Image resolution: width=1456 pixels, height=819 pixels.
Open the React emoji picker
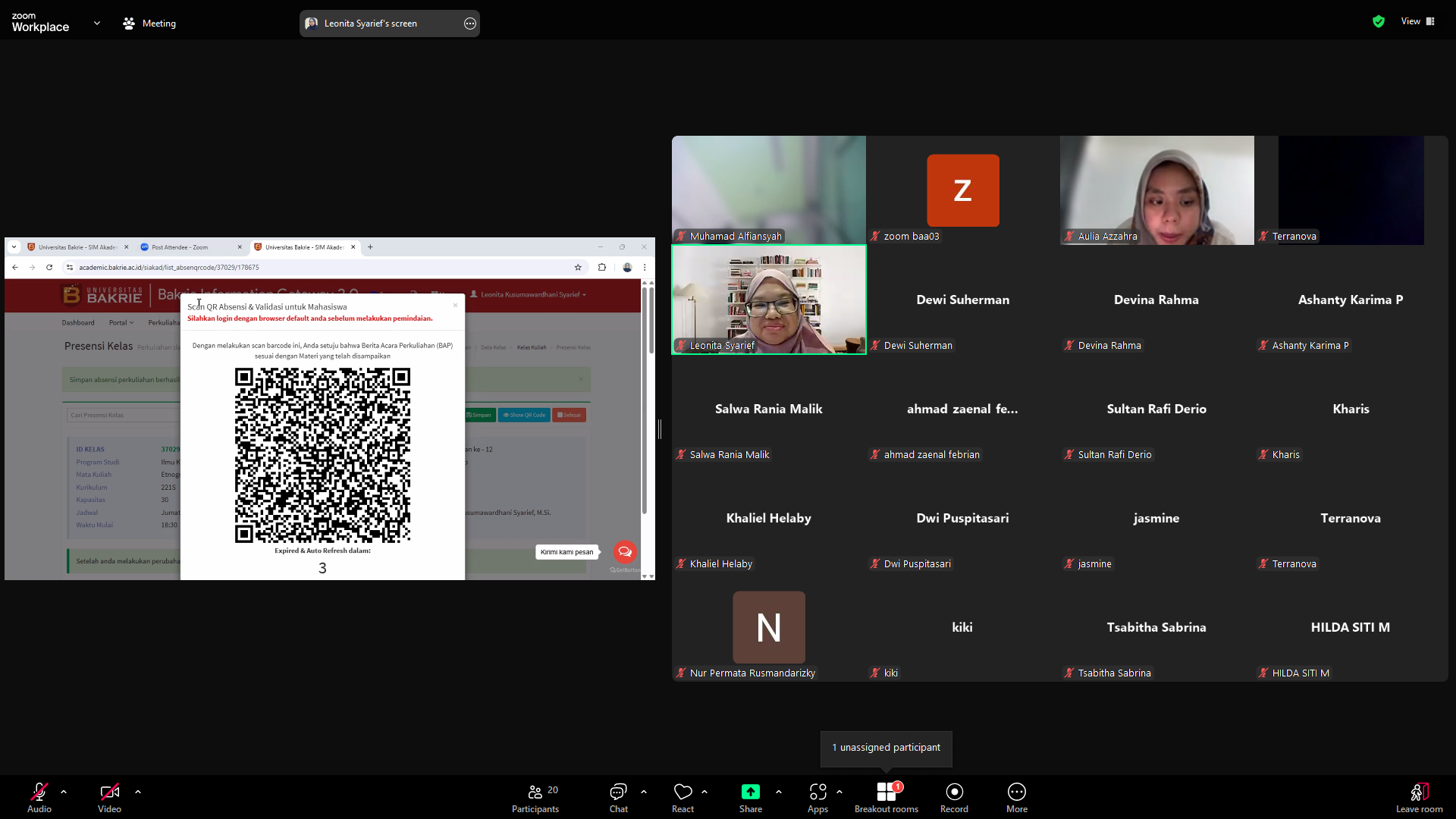point(682,797)
